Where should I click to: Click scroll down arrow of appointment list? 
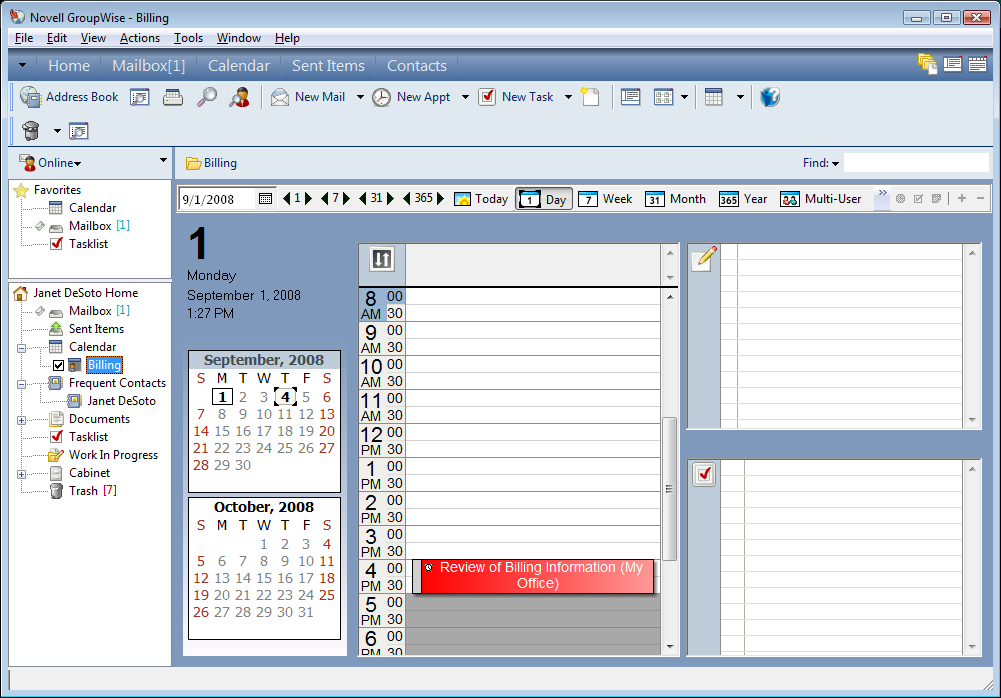tap(670, 646)
